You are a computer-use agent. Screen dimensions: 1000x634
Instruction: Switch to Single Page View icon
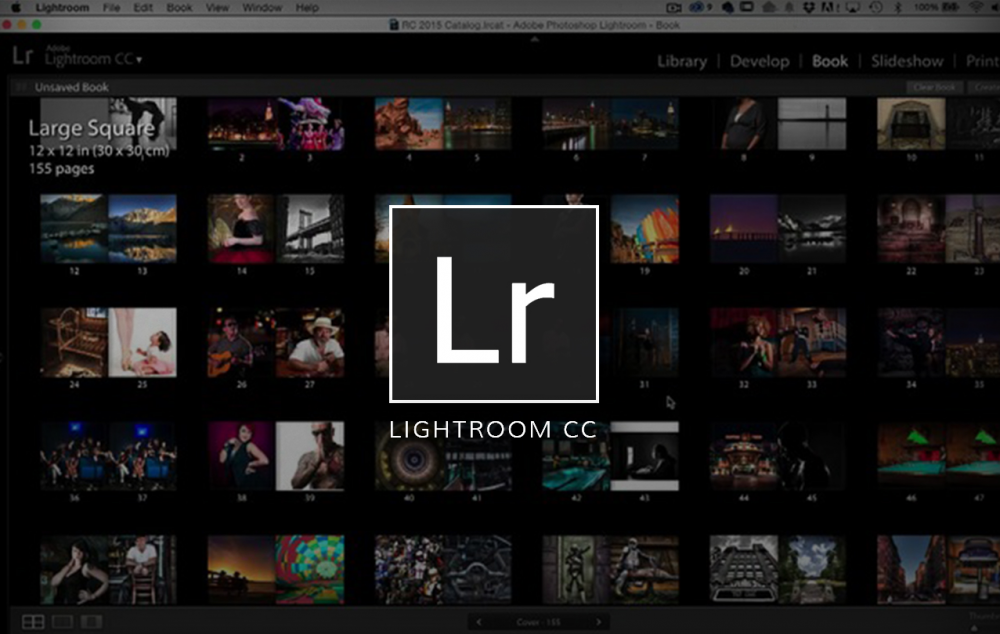click(91, 622)
